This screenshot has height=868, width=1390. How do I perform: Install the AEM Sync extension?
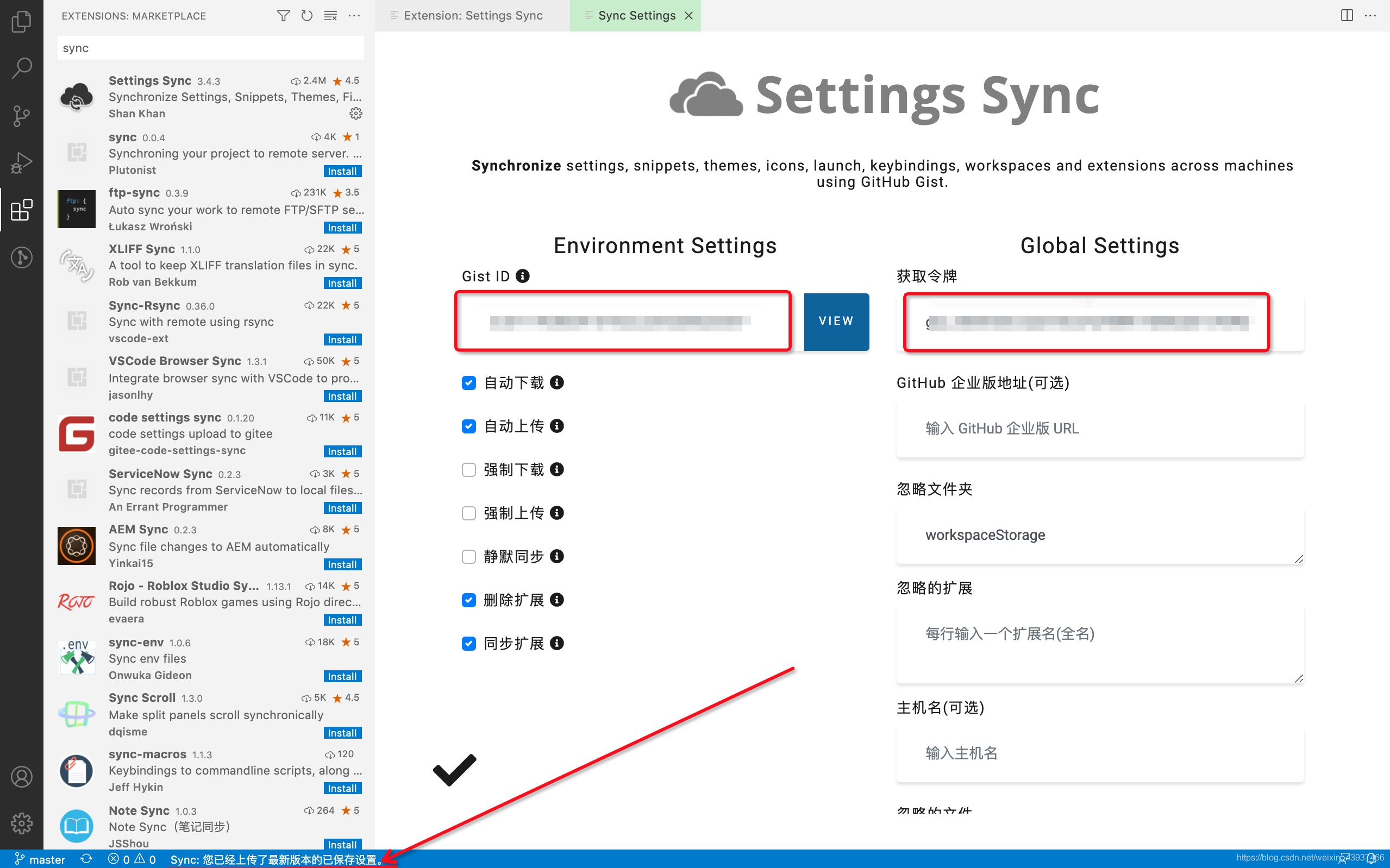point(342,565)
